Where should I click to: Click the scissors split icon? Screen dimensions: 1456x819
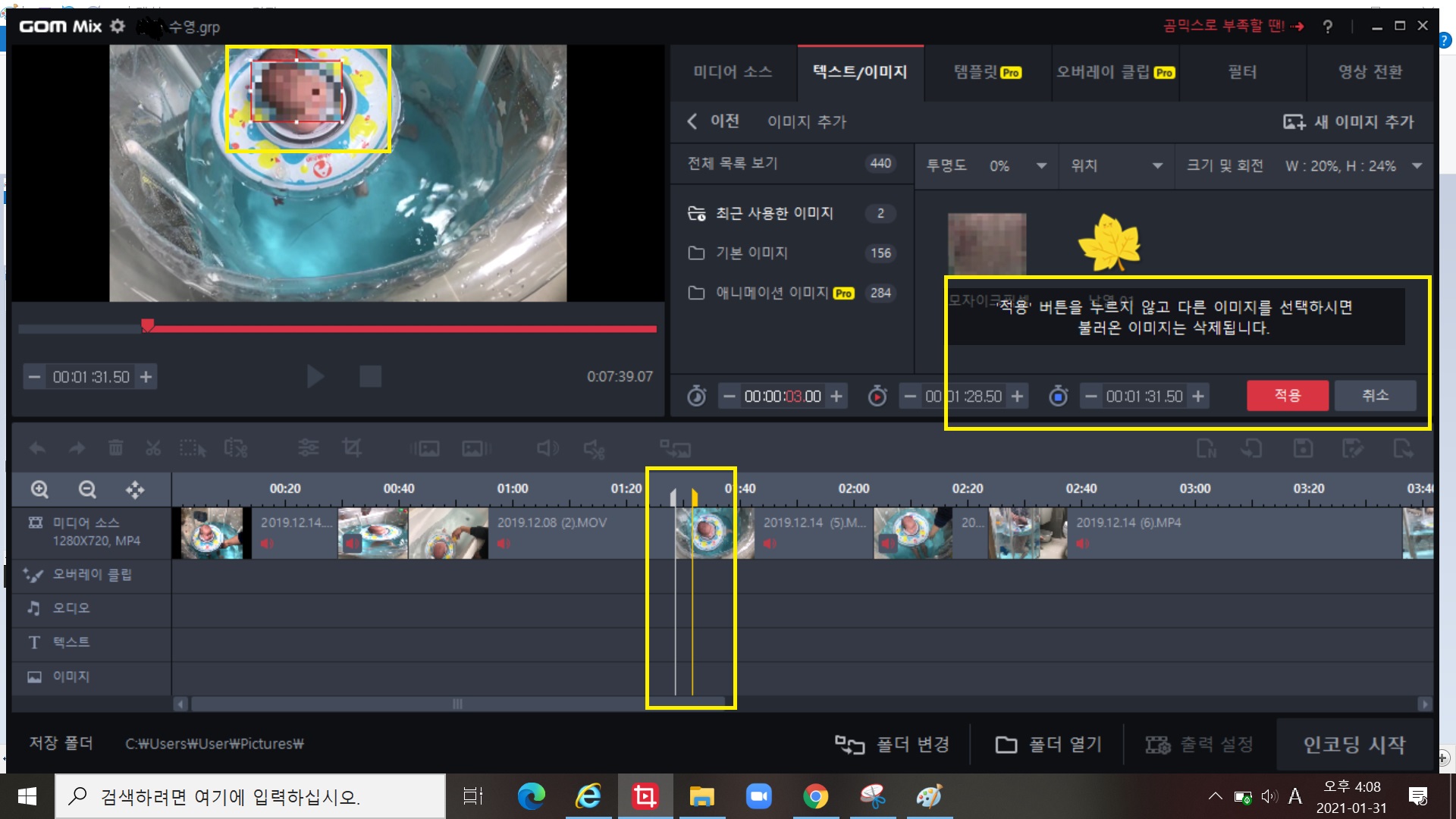point(153,448)
